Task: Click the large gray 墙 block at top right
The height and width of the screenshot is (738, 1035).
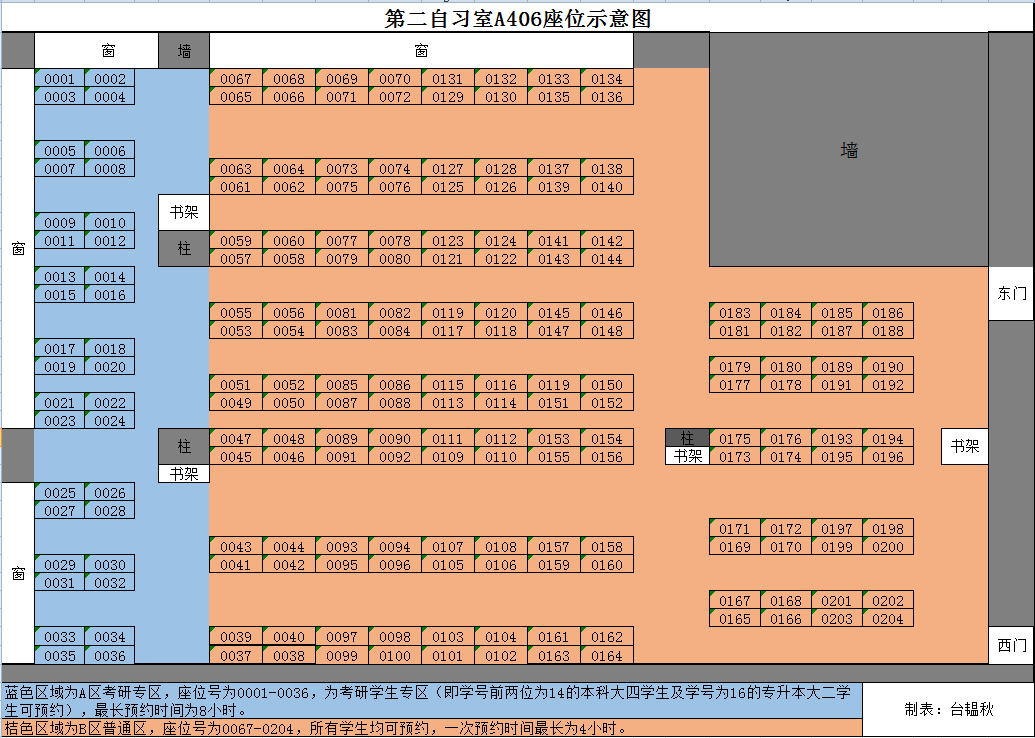Action: pyautogui.click(x=849, y=150)
